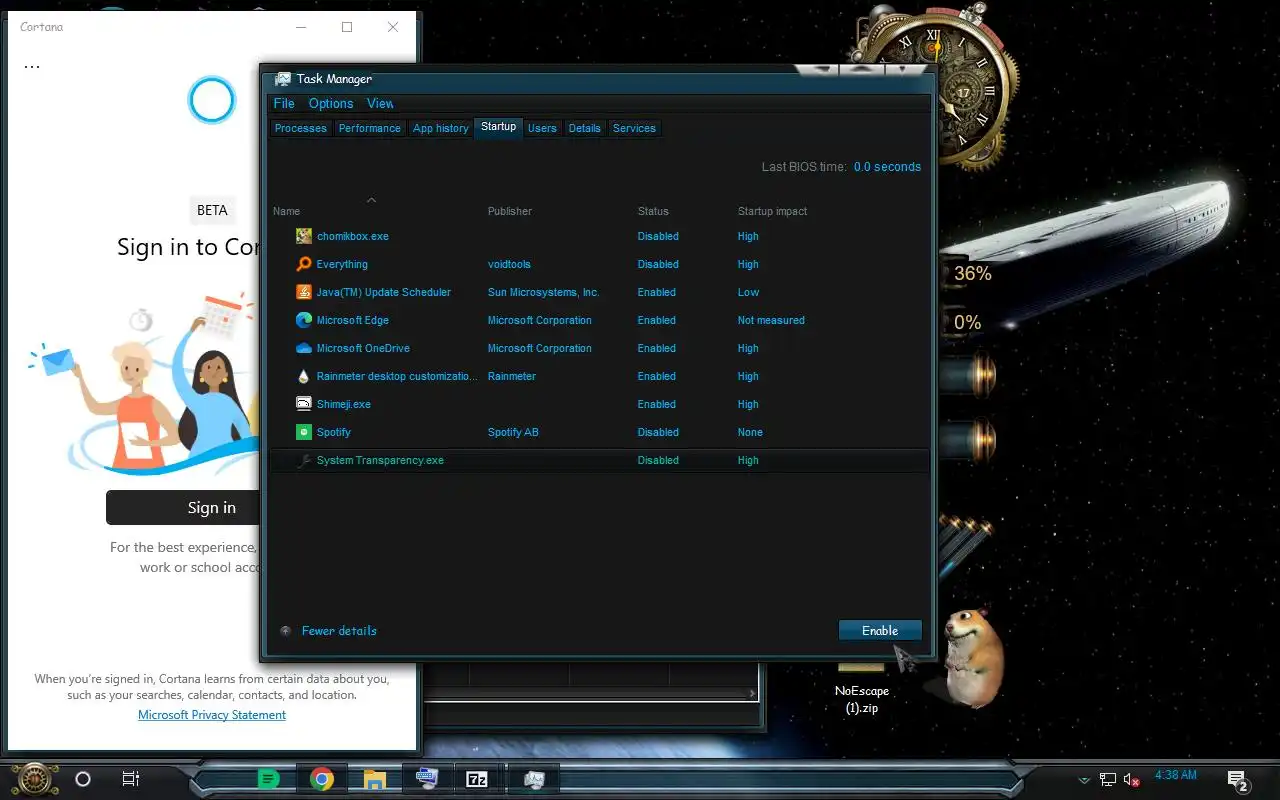The height and width of the screenshot is (800, 1280).
Task: Click the Sun Microsystems, Inc. publisher cell
Action: [543, 292]
